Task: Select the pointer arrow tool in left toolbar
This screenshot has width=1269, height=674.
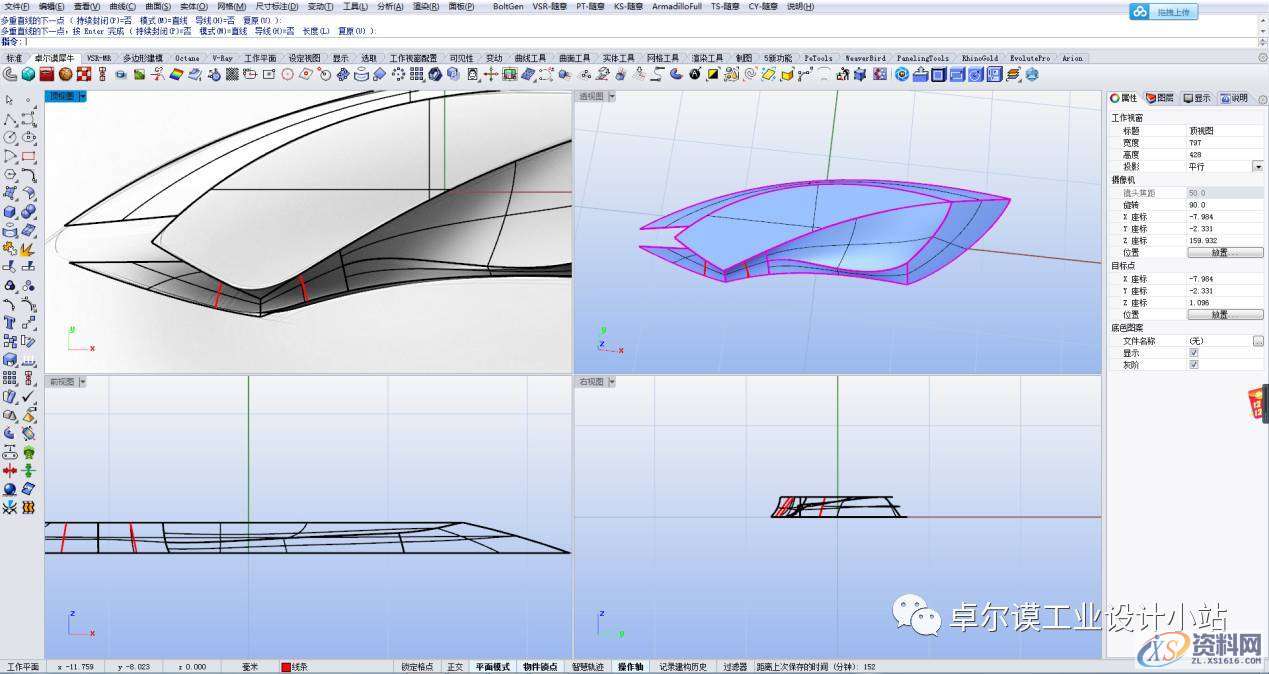Action: (x=10, y=100)
